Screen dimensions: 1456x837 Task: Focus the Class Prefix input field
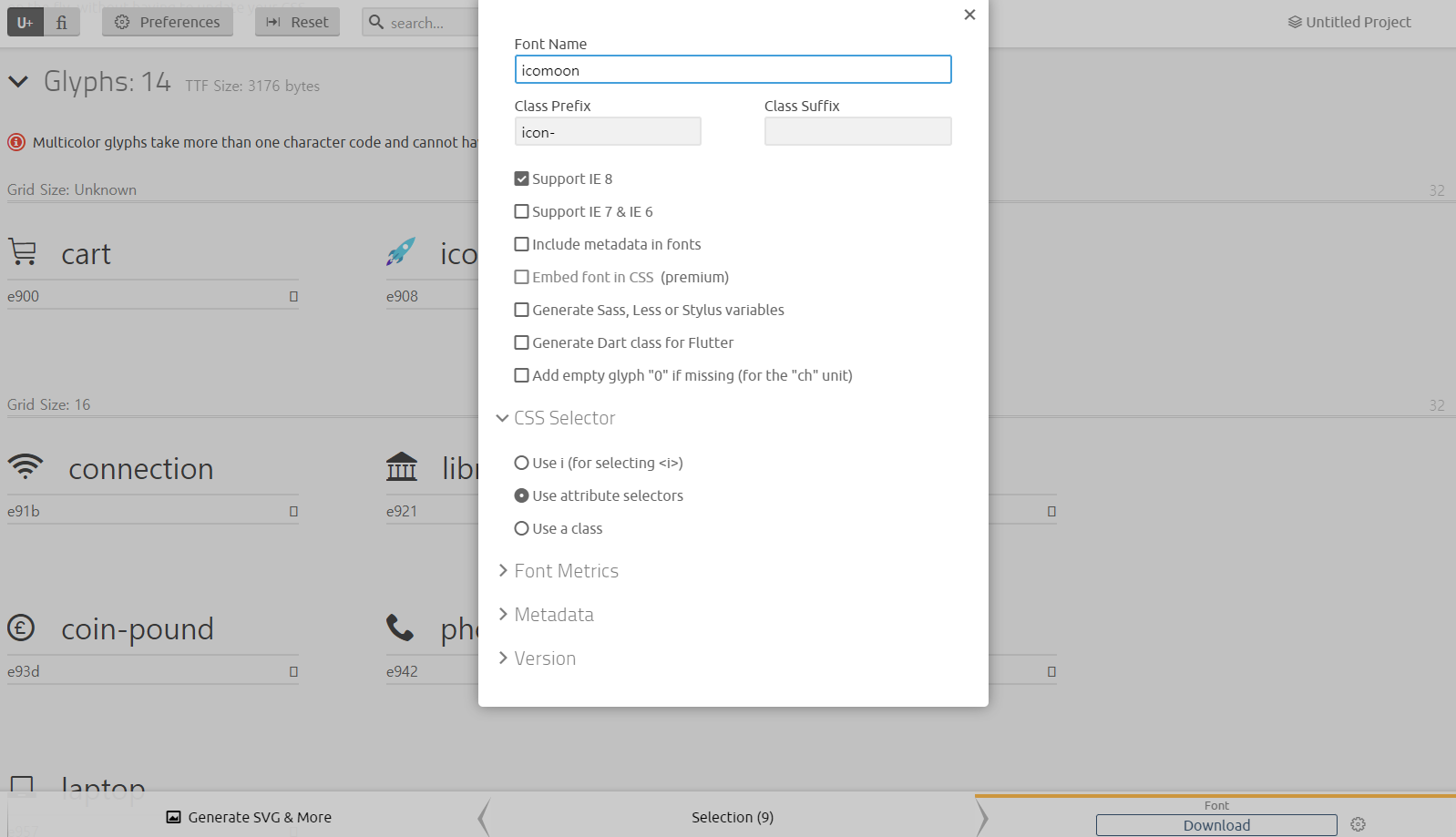point(608,132)
